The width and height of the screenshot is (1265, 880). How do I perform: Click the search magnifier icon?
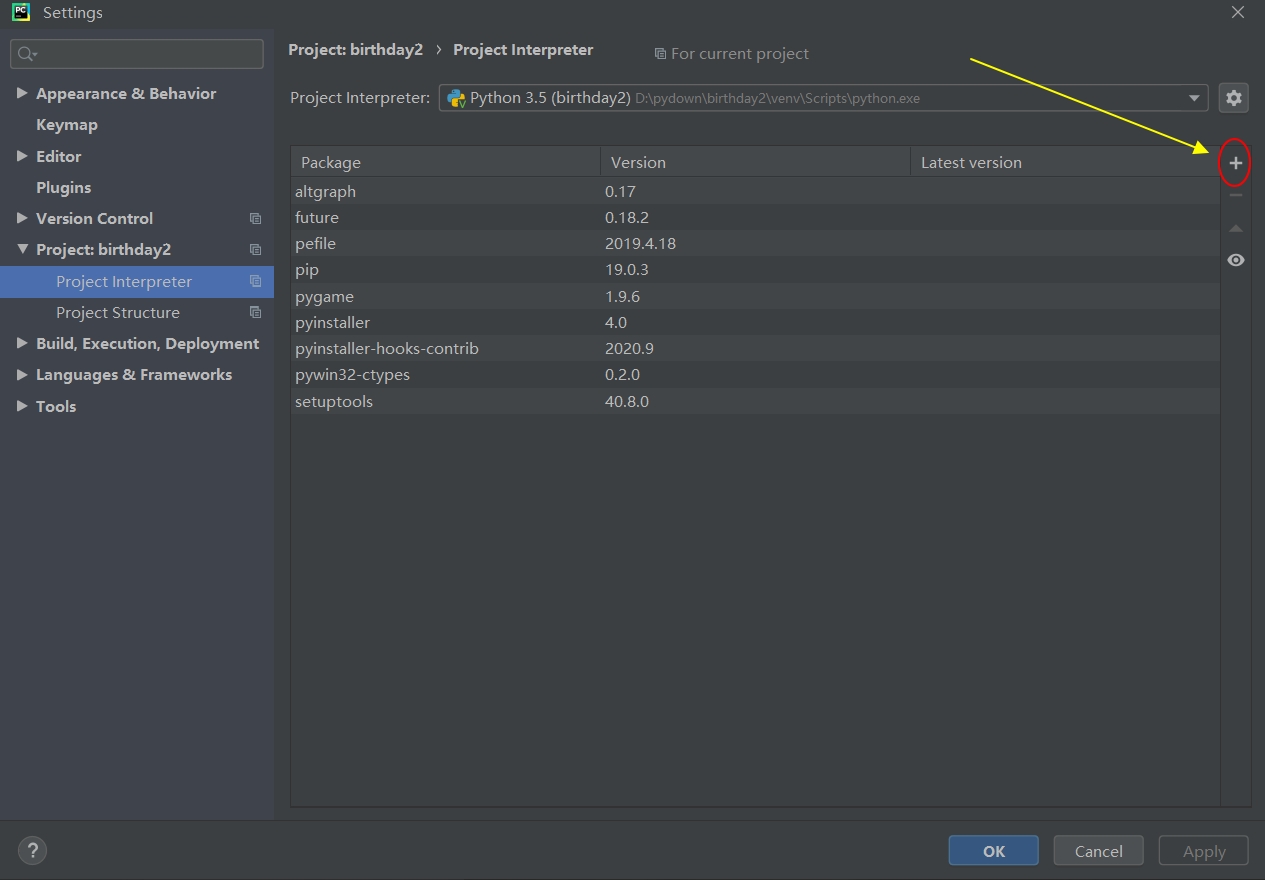(27, 54)
